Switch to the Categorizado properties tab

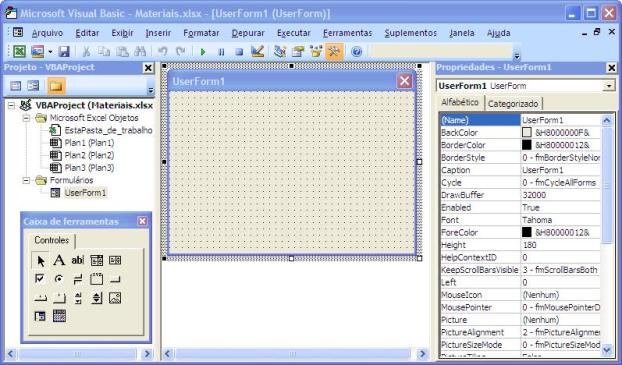pyautogui.click(x=513, y=104)
